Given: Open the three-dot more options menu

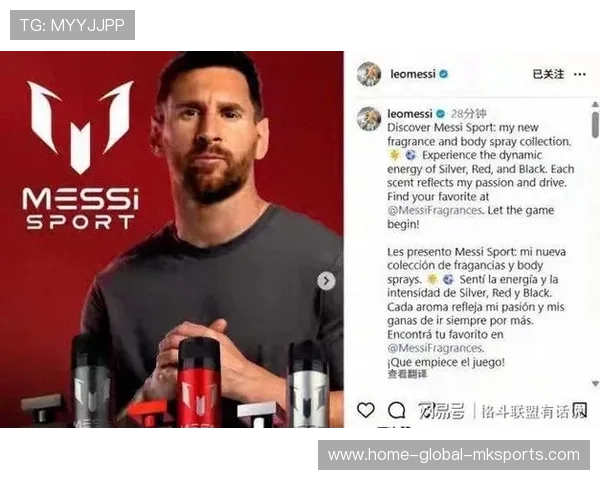Looking at the screenshot, I should pos(580,74).
